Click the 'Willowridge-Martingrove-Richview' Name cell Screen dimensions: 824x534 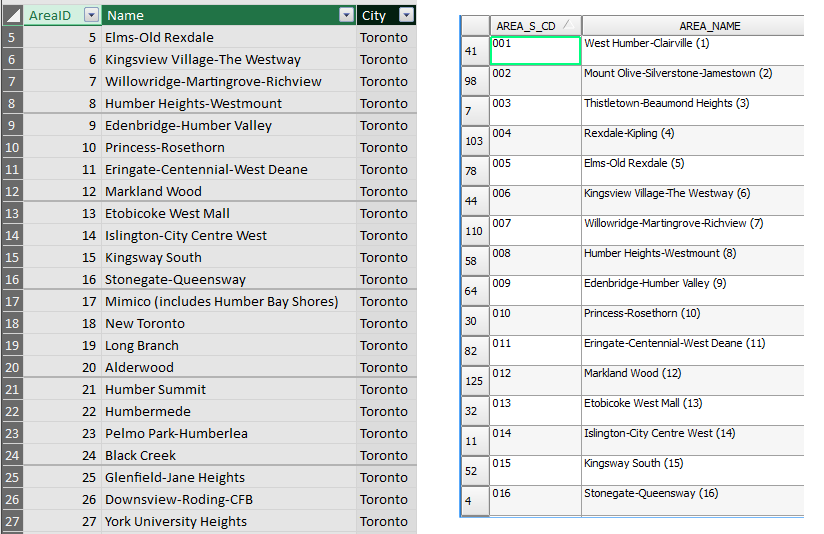[229, 81]
